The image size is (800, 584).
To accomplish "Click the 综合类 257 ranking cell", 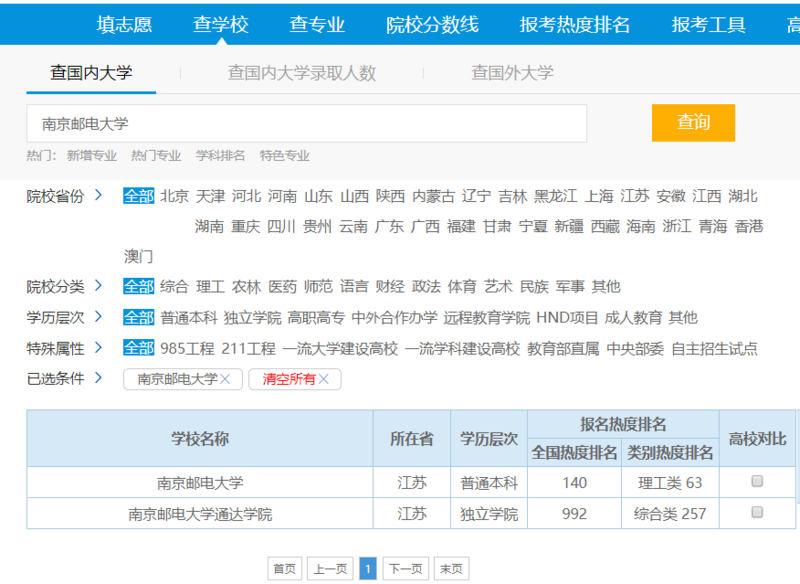I will coord(670,514).
